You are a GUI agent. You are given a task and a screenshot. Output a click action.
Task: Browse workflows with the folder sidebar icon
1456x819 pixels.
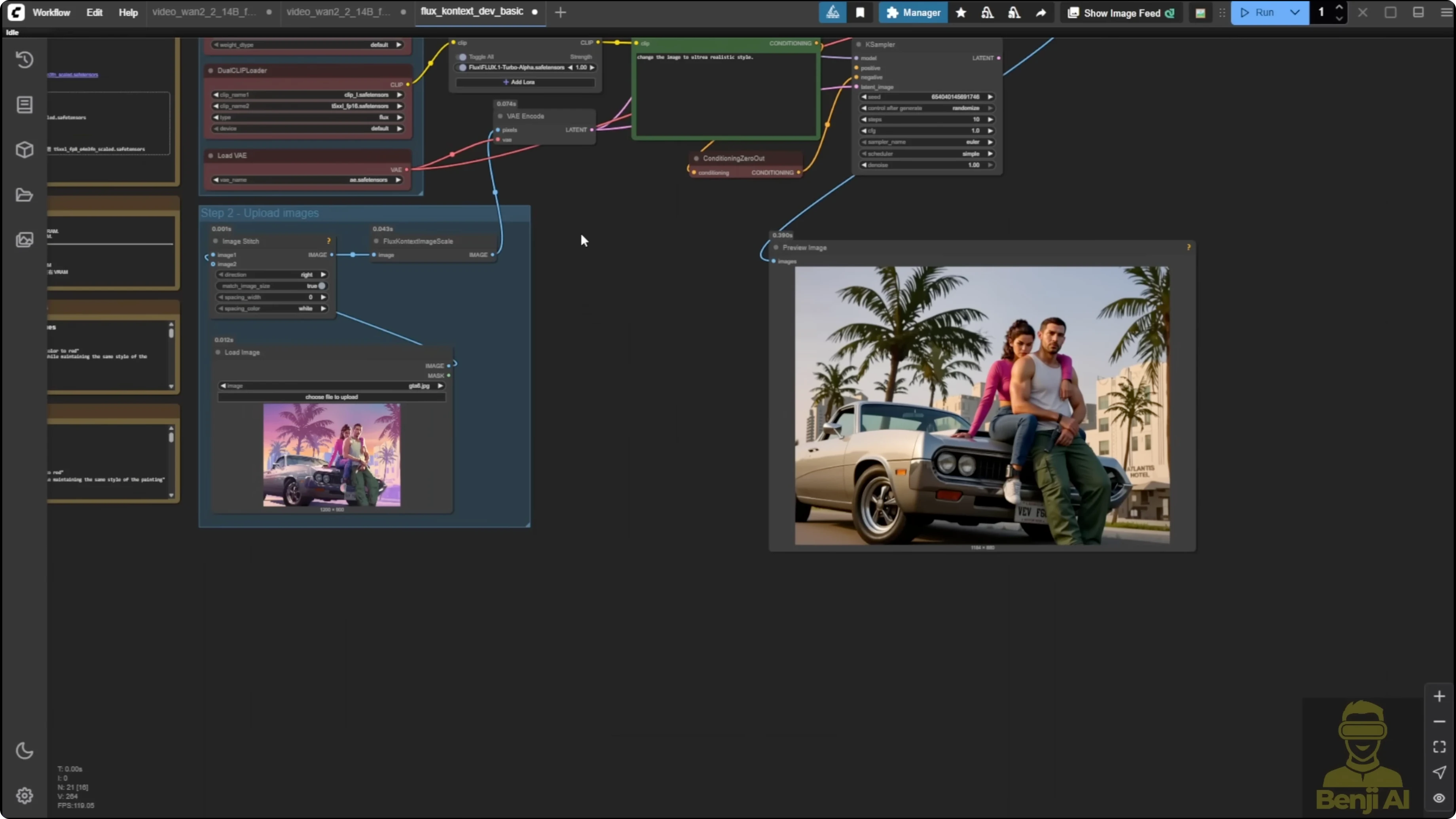click(x=25, y=195)
